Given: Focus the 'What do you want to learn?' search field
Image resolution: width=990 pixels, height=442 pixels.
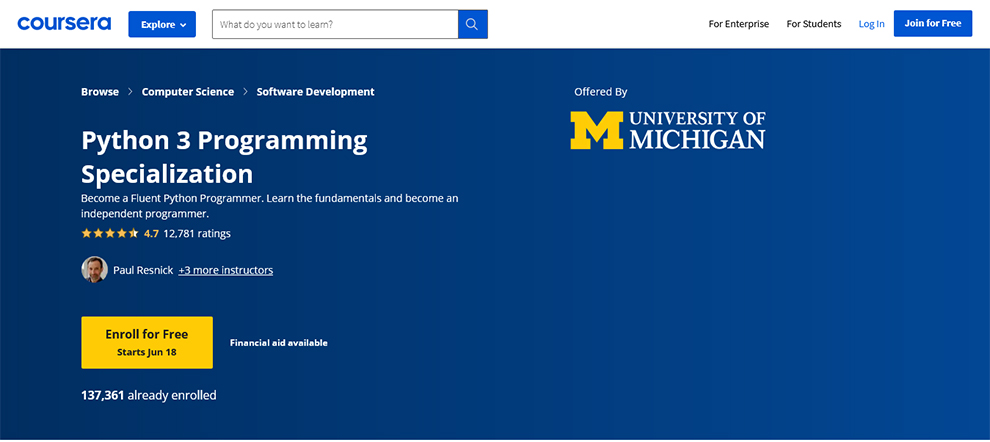Looking at the screenshot, I should point(335,24).
